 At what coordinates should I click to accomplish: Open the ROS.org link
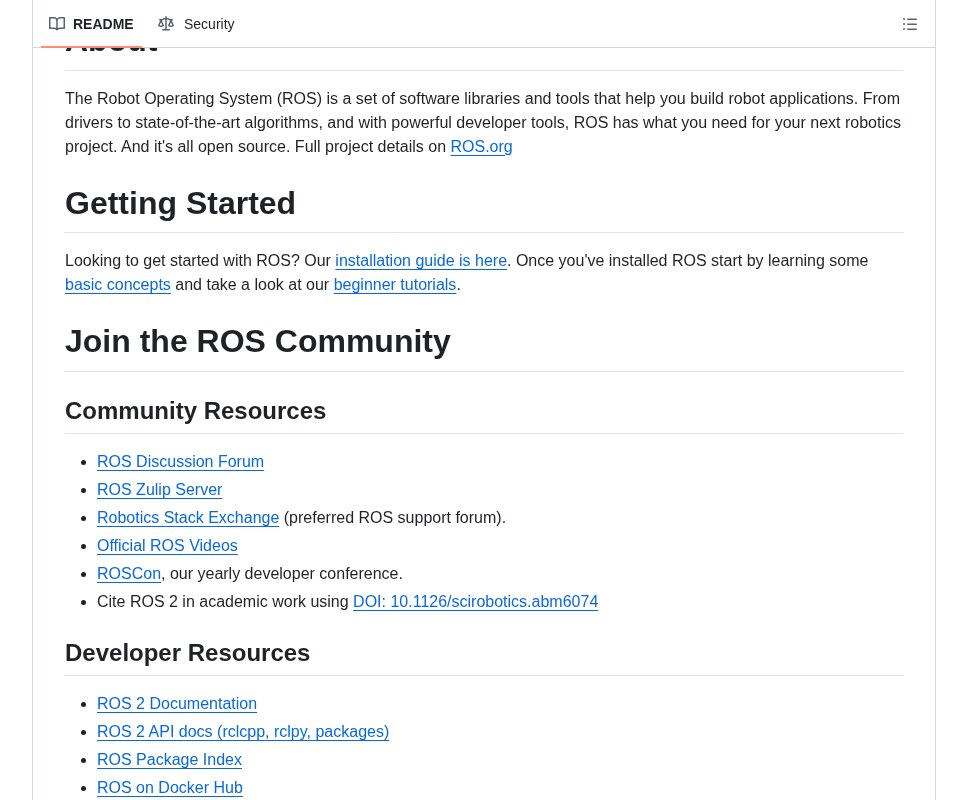pyautogui.click(x=481, y=147)
